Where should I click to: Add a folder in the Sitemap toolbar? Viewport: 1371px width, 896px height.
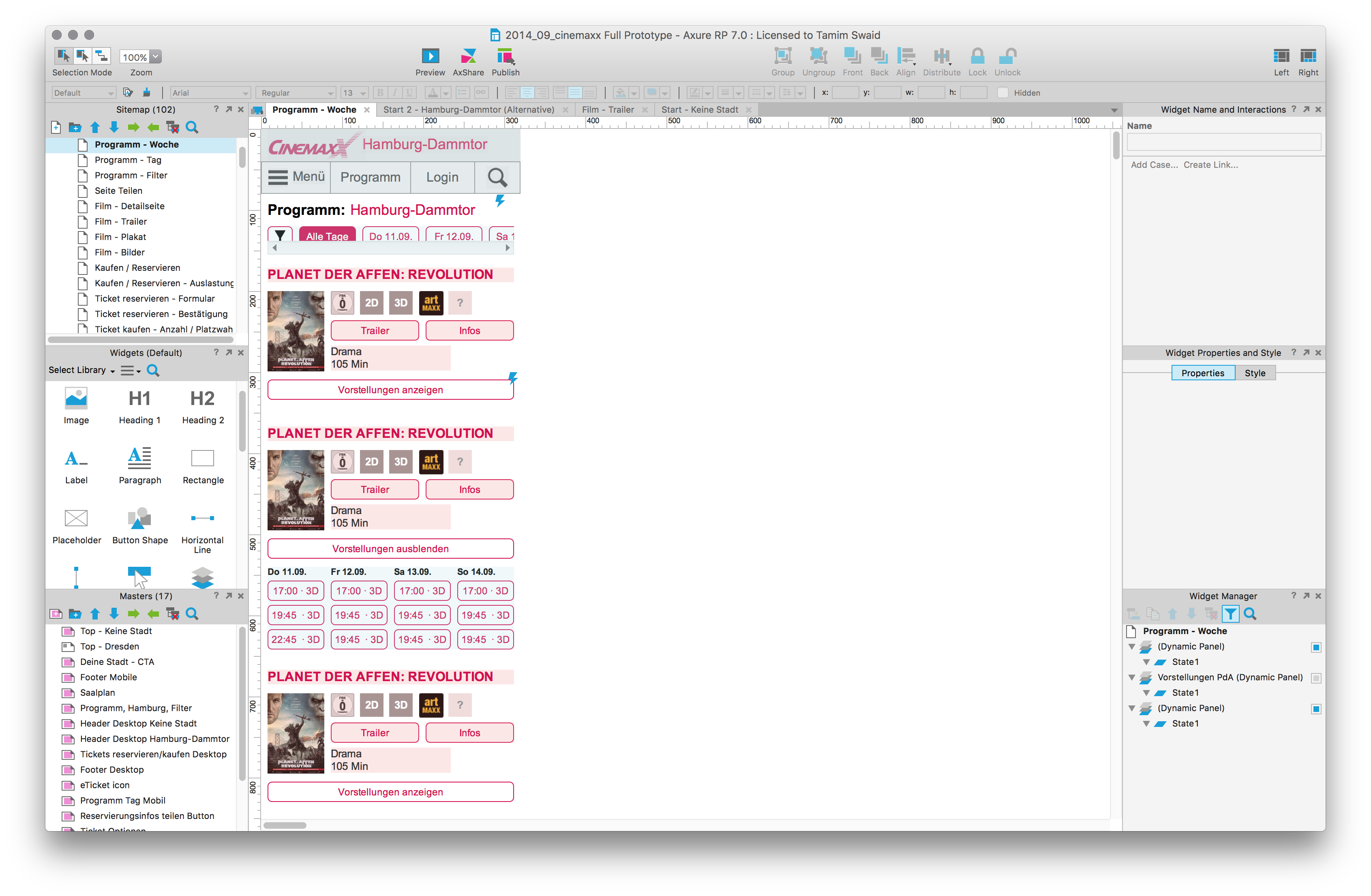(x=75, y=127)
